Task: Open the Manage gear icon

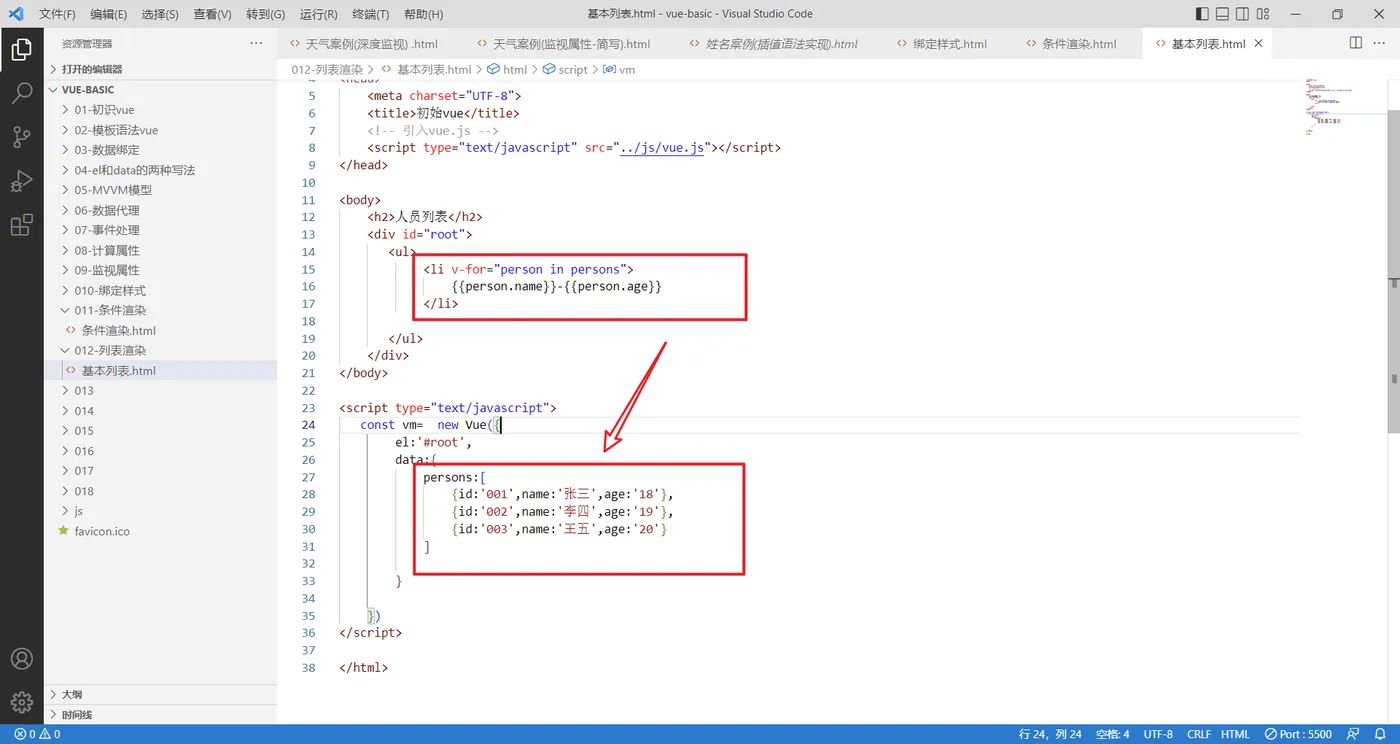Action: pyautogui.click(x=21, y=702)
